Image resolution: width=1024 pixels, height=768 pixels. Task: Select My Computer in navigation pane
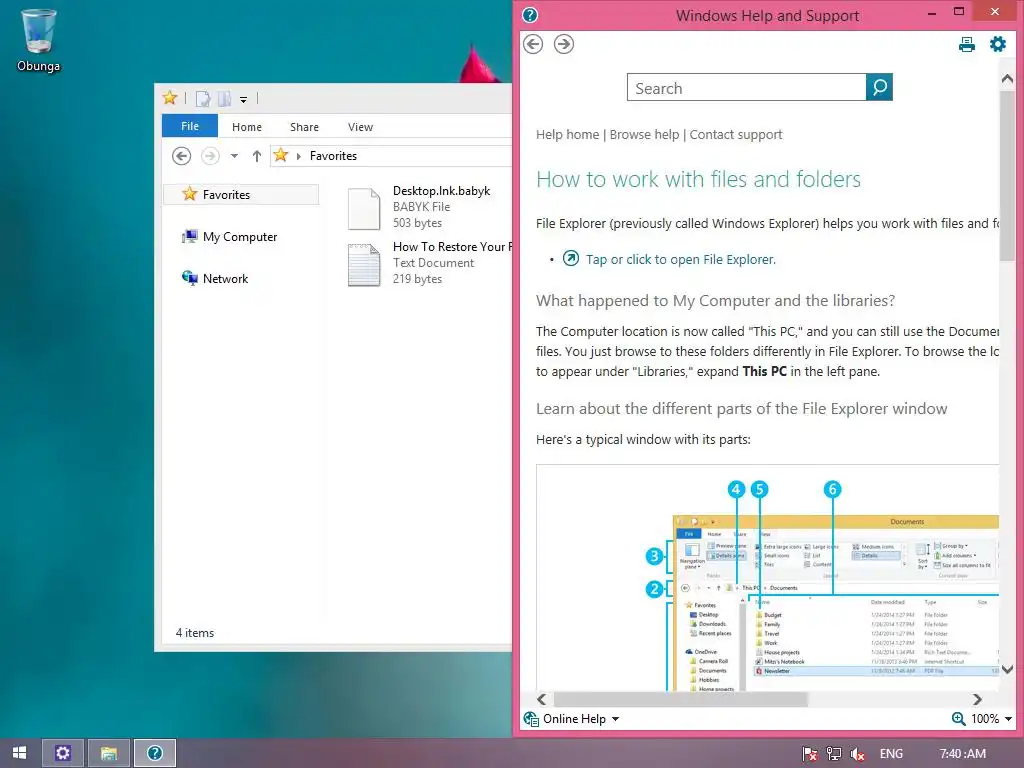point(229,236)
